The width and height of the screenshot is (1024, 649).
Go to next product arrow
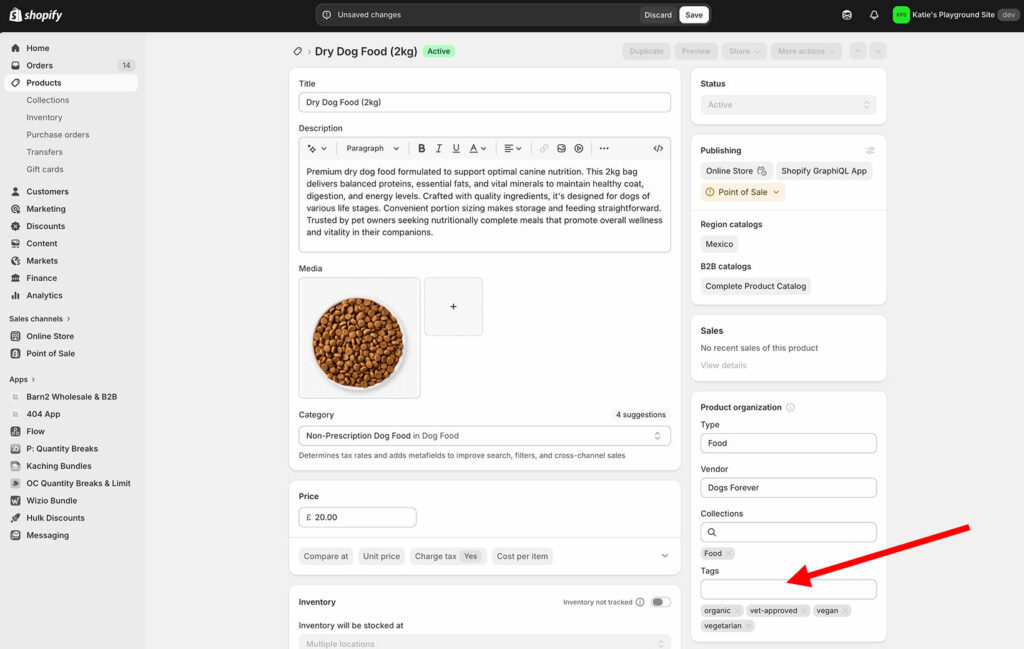878,51
